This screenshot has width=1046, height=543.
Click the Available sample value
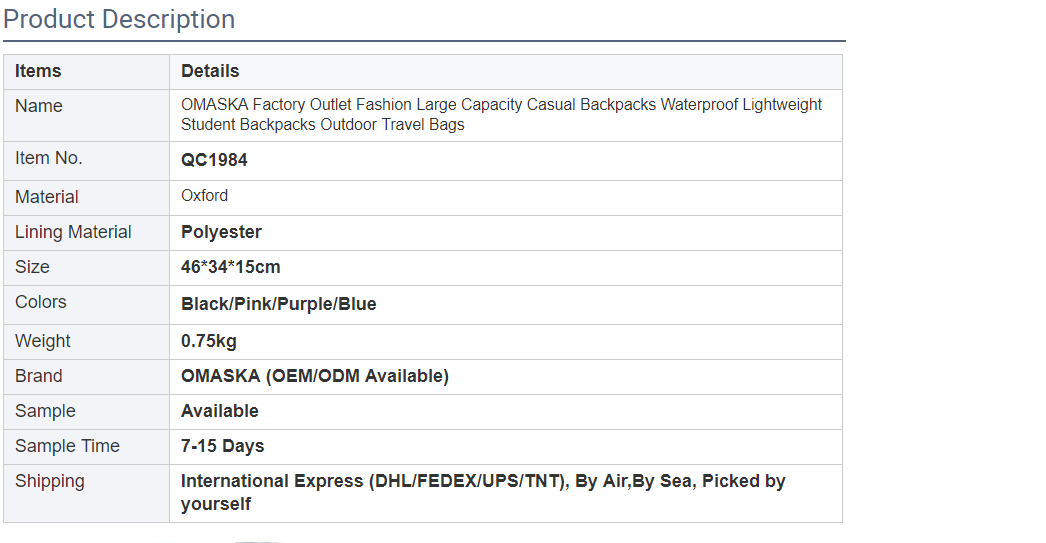pyautogui.click(x=219, y=411)
